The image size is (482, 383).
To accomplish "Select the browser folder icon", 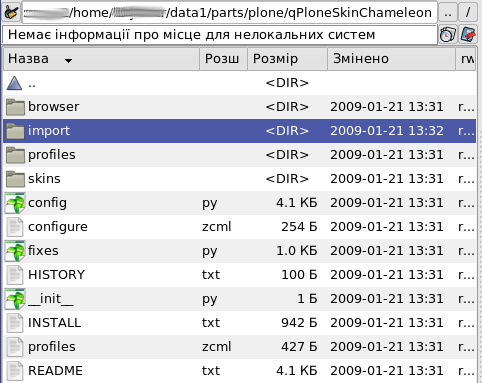I will click(15, 107).
